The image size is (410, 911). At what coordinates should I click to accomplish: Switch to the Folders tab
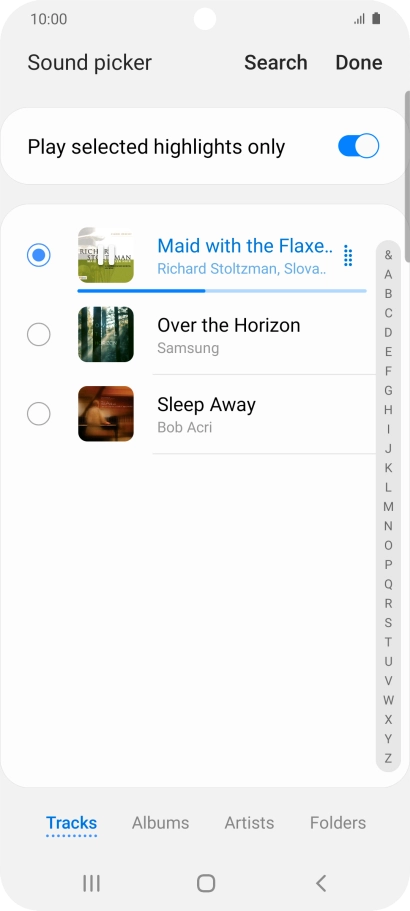[x=338, y=823]
